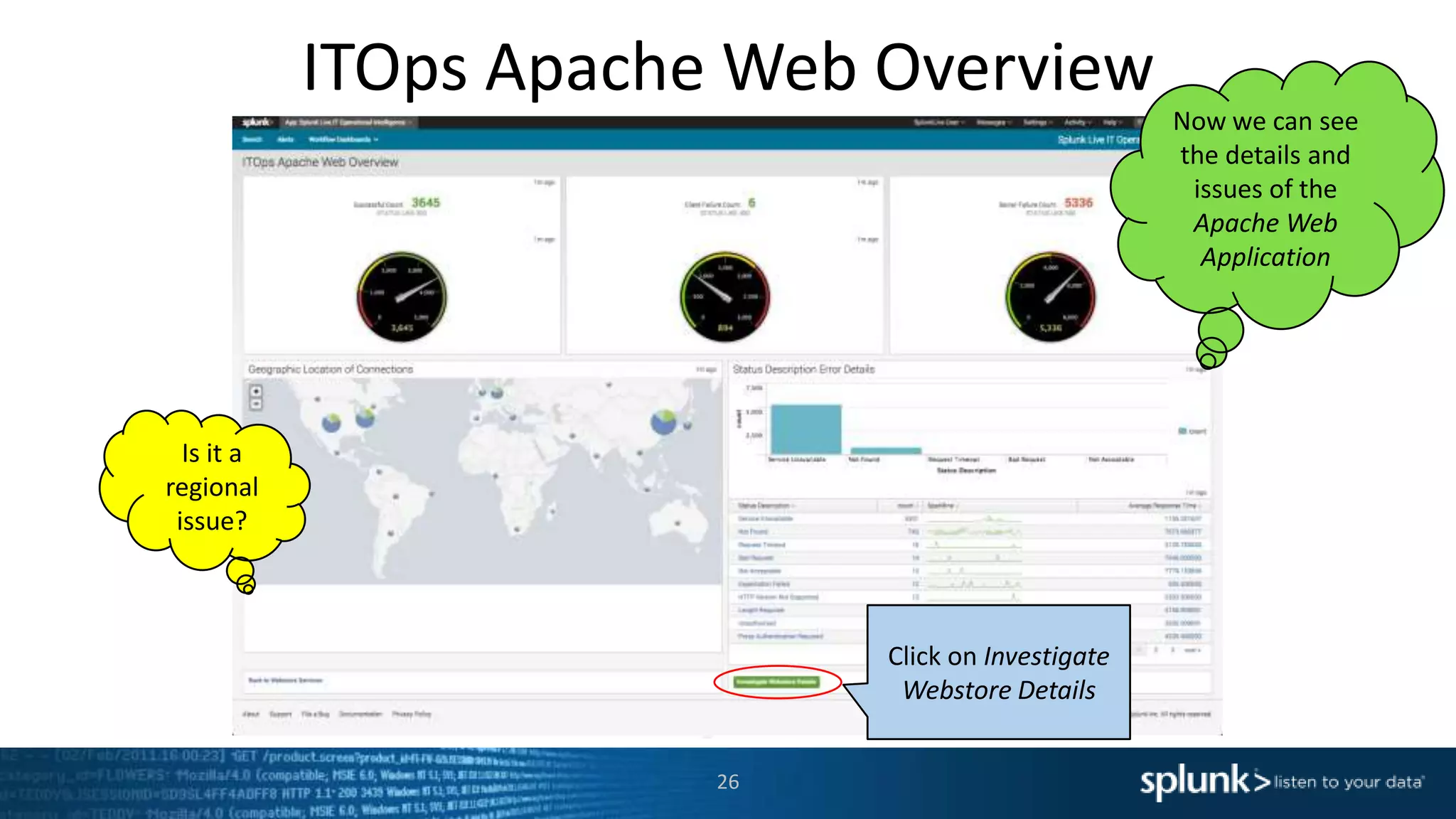
Task: Click the Status Description Error Details panel title
Action: click(804, 370)
